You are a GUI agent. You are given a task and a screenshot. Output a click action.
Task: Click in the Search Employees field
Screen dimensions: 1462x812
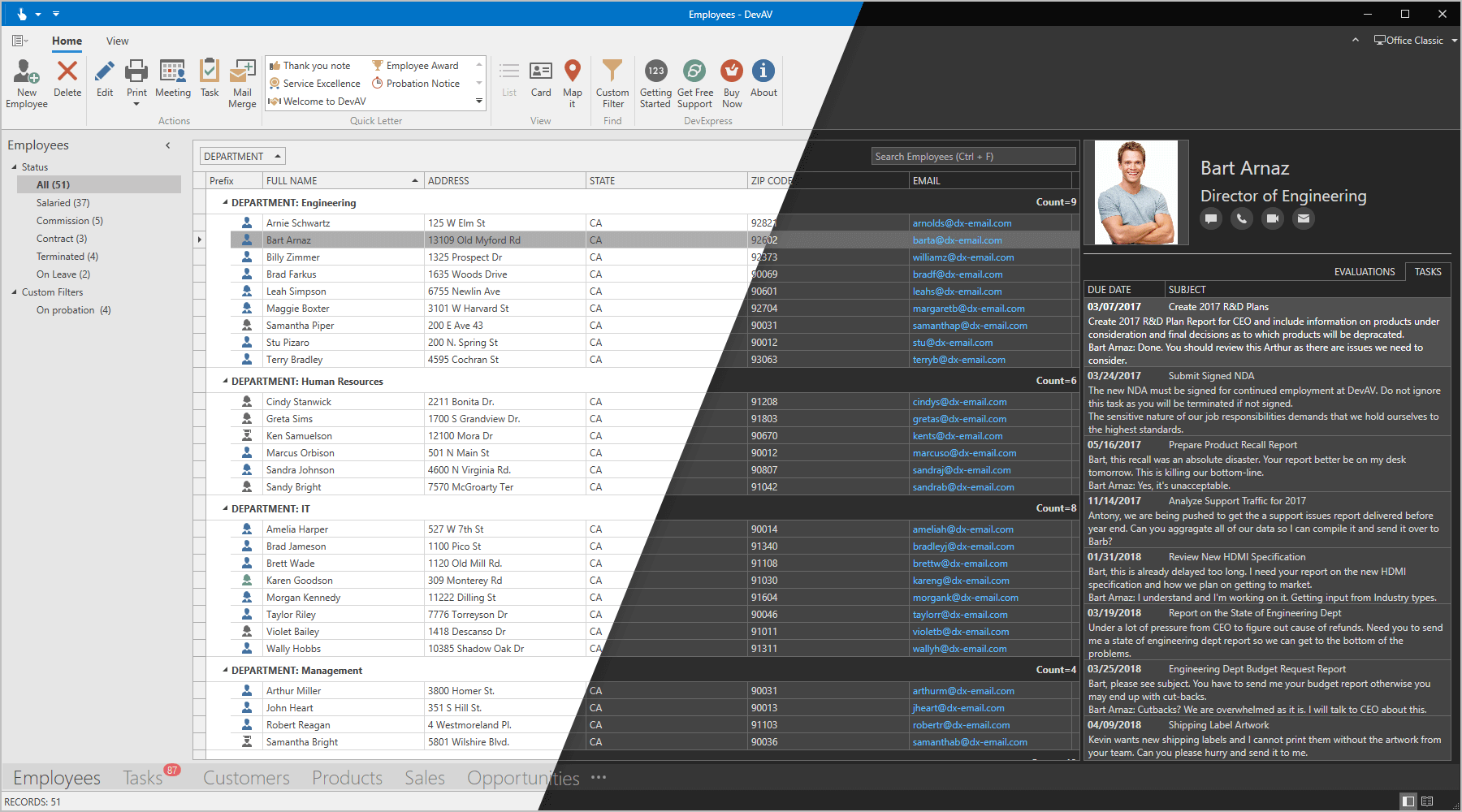click(x=973, y=156)
